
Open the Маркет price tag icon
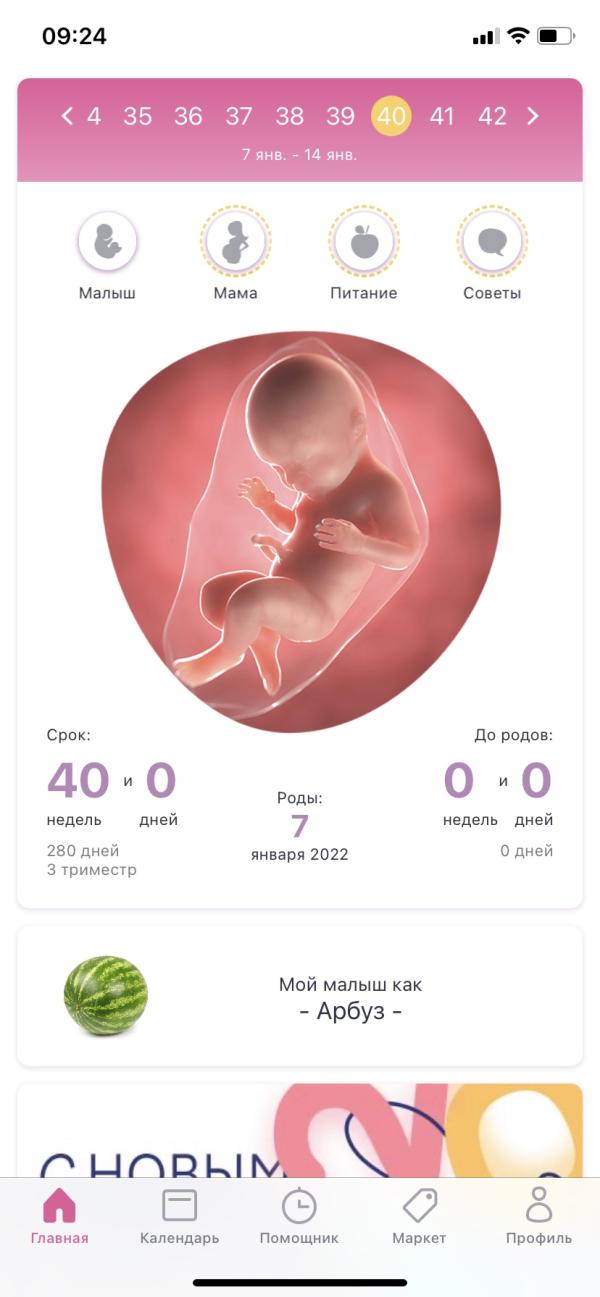(419, 1216)
